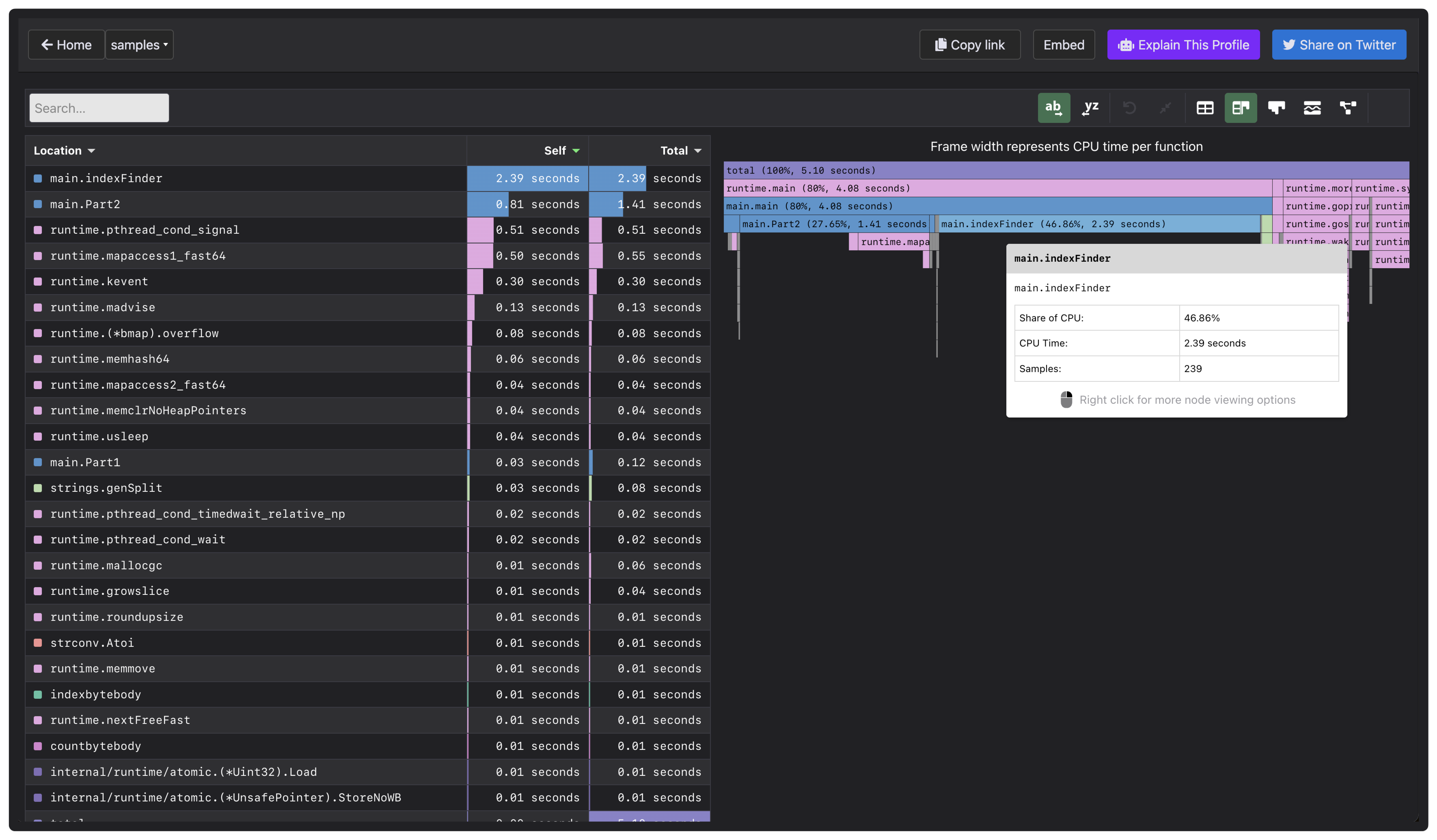Click the collapse nodes arrows icon
The image size is (1437, 840).
pyautogui.click(x=1165, y=108)
